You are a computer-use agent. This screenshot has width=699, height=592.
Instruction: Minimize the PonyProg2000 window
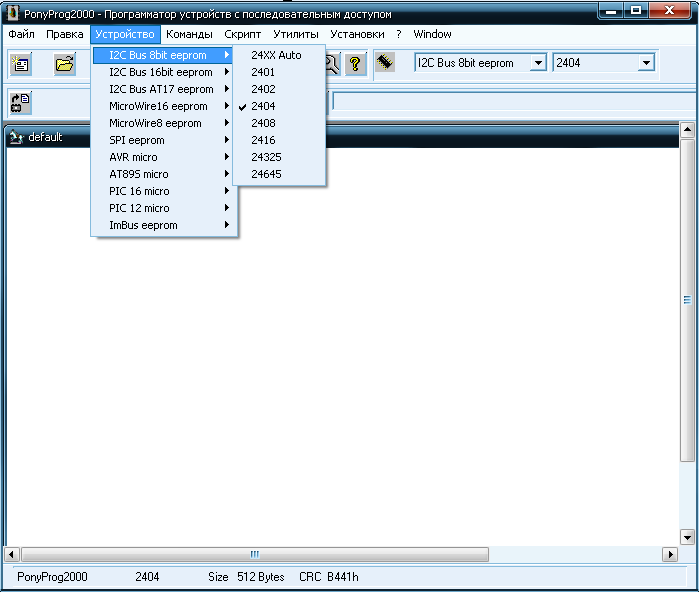(611, 11)
